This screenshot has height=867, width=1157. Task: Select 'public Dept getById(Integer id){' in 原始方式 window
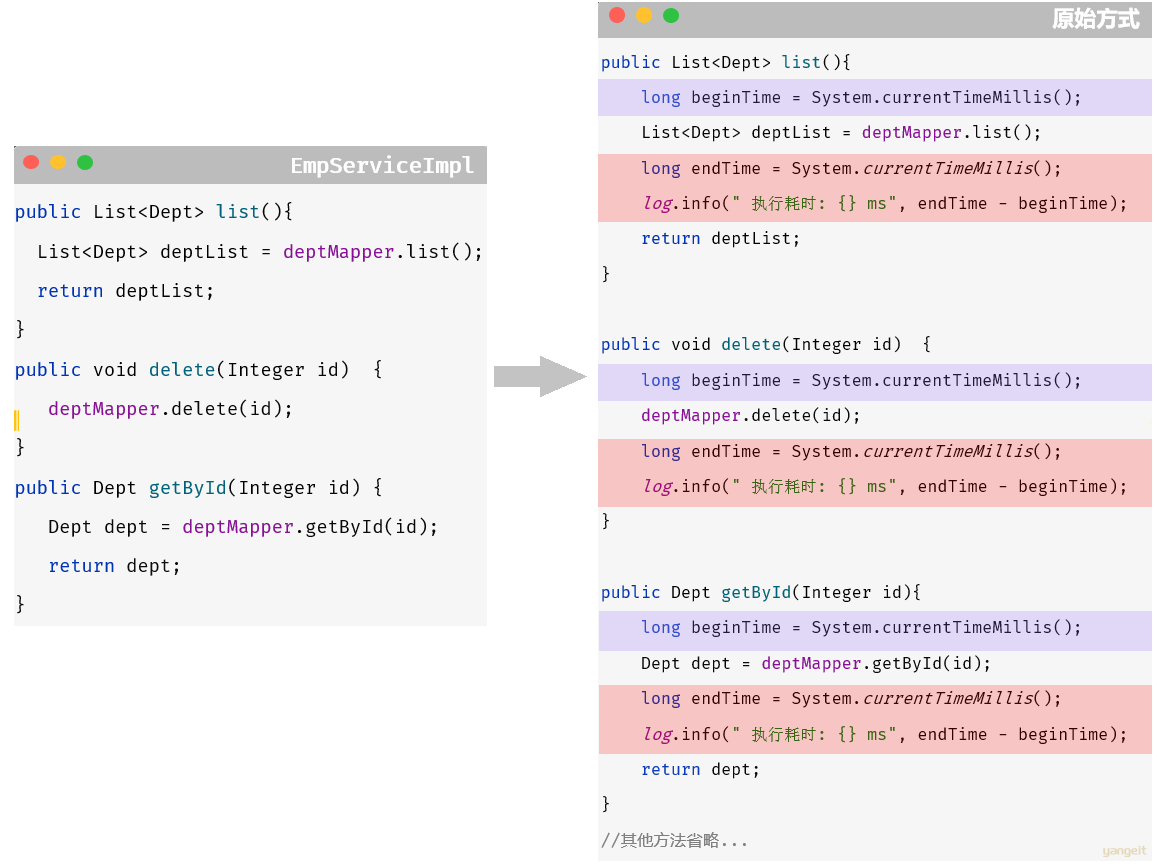point(761,593)
